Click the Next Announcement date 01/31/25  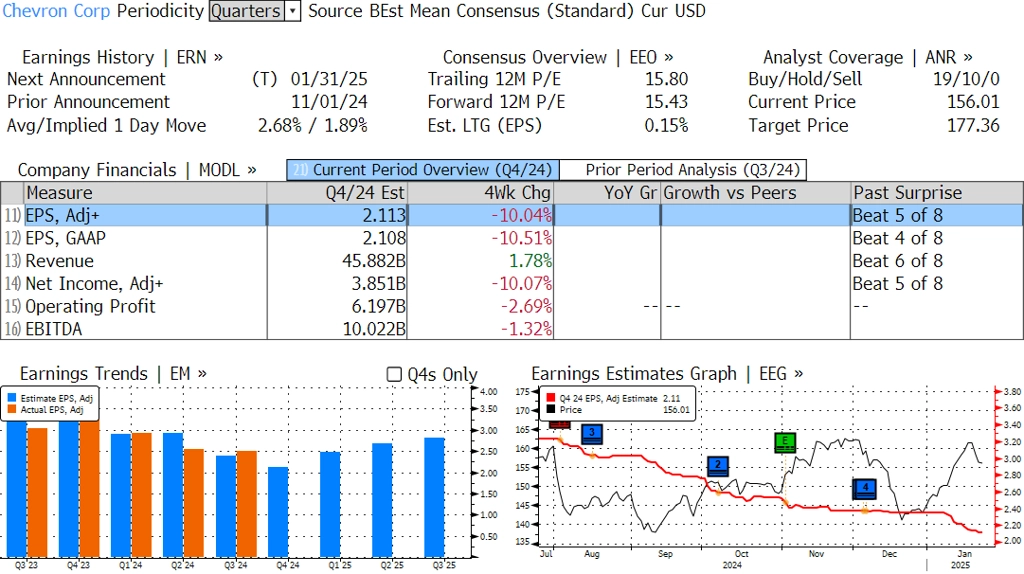click(329, 79)
